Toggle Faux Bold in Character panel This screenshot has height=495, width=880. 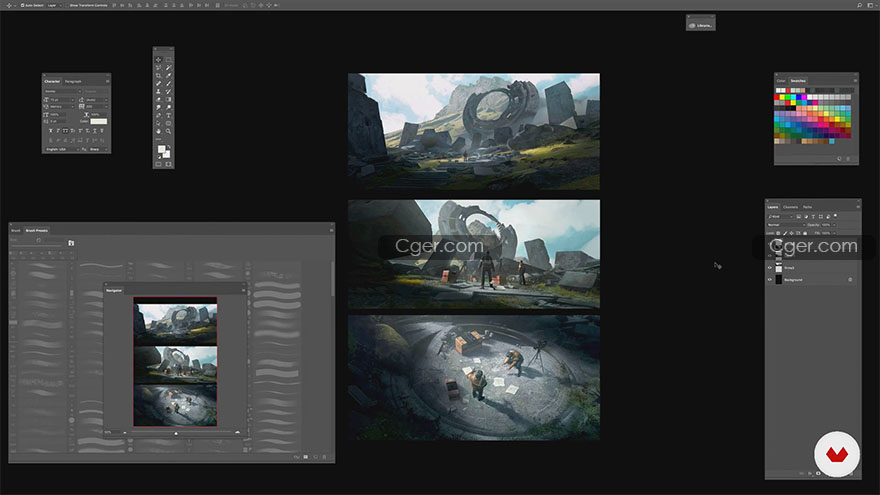[x=51, y=131]
